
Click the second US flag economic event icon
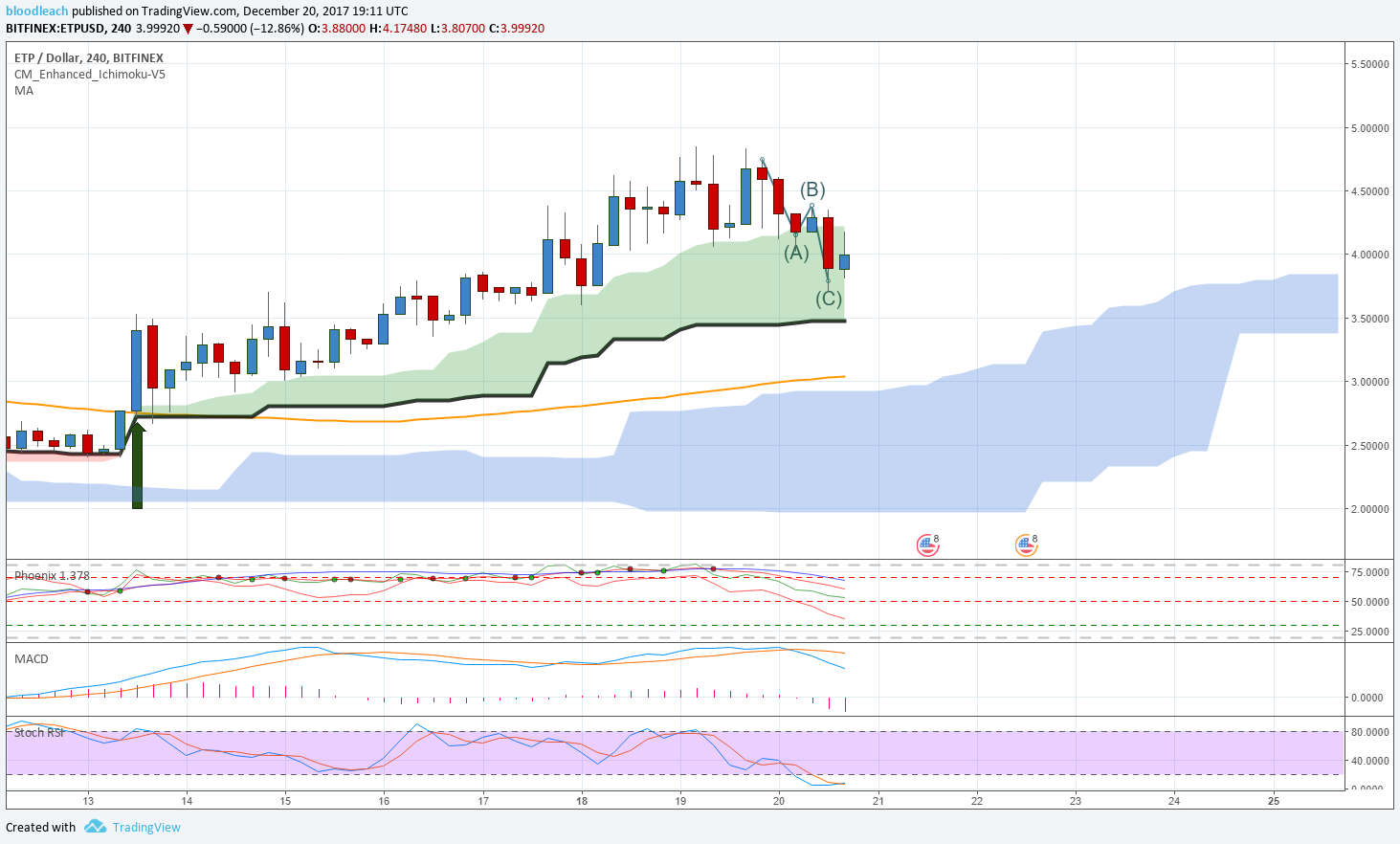(x=1025, y=545)
